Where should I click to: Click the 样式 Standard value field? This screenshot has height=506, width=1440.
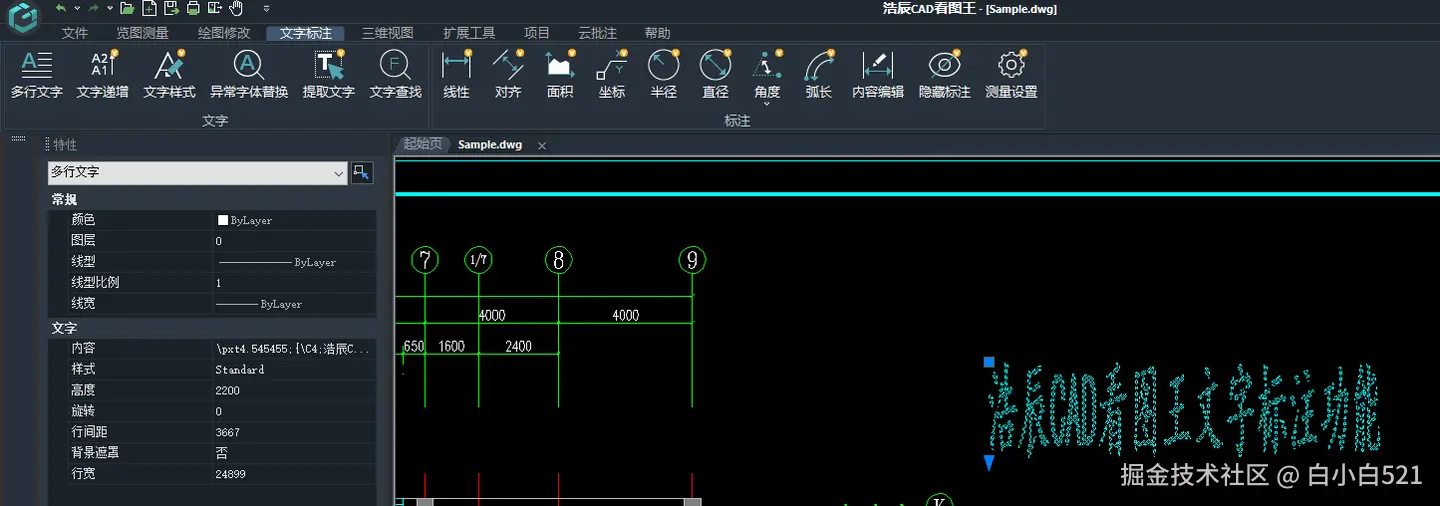pyautogui.click(x=295, y=370)
